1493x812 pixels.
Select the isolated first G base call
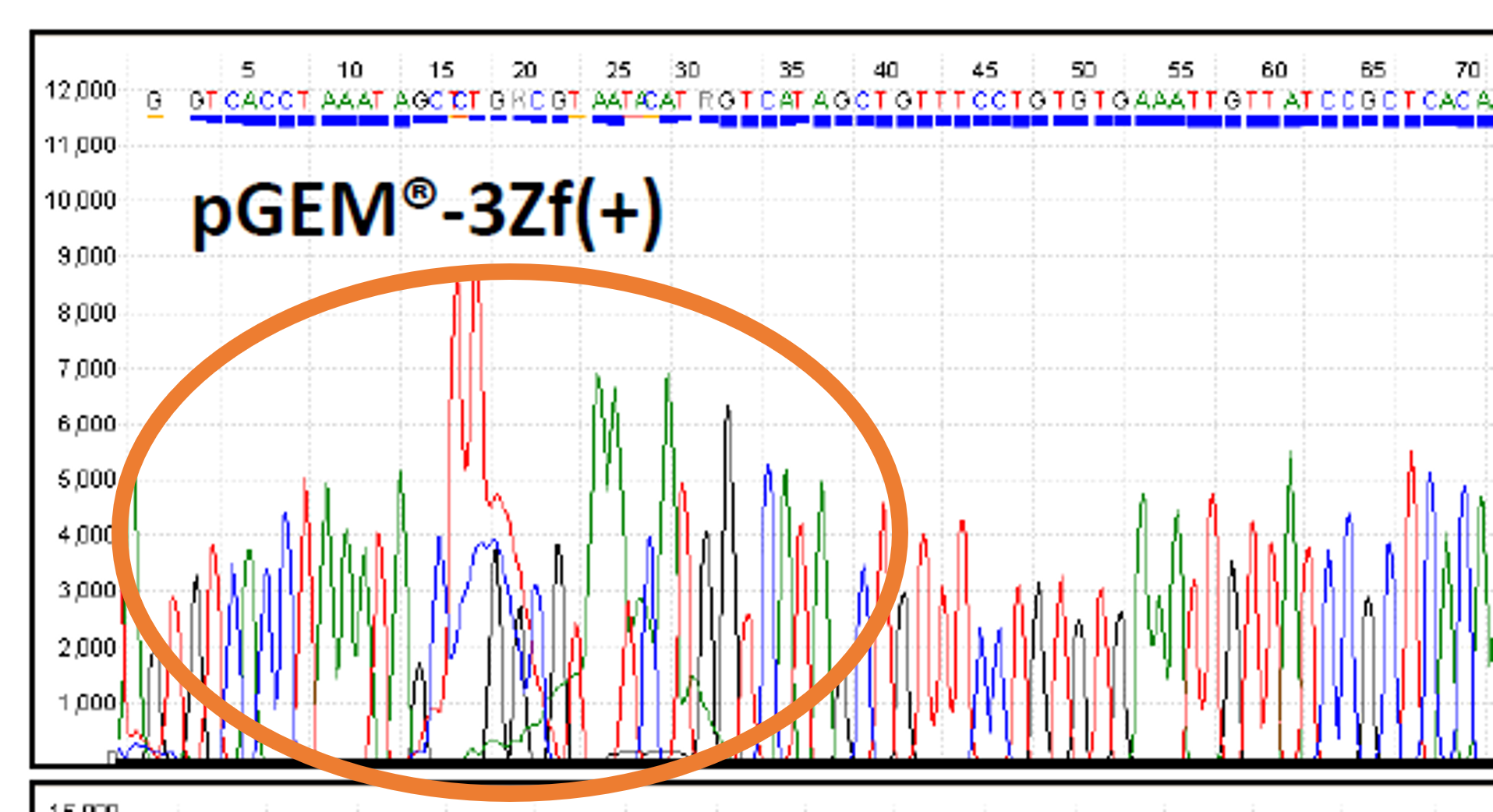pyautogui.click(x=154, y=101)
